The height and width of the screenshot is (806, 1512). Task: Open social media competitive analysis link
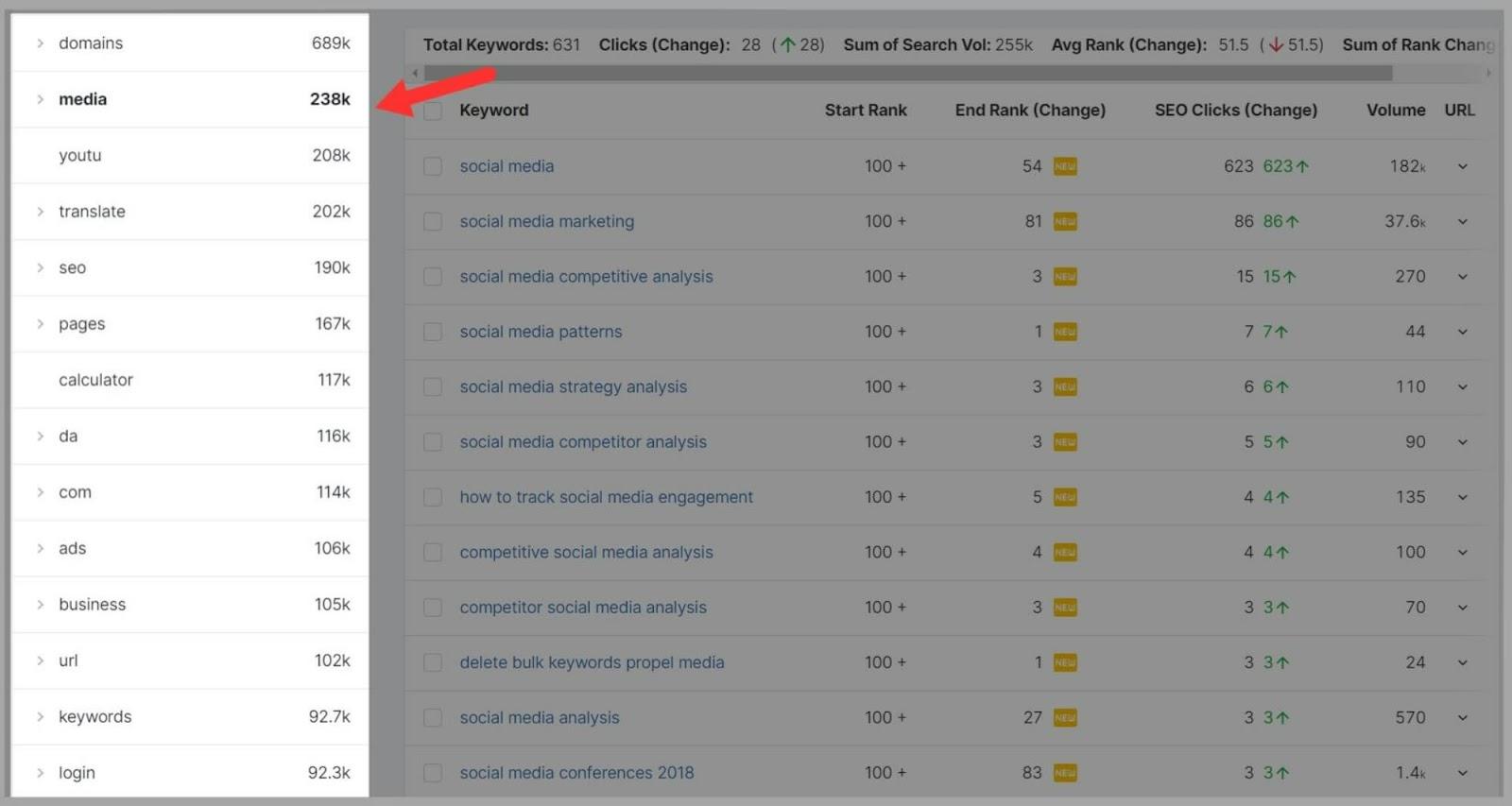pos(586,277)
